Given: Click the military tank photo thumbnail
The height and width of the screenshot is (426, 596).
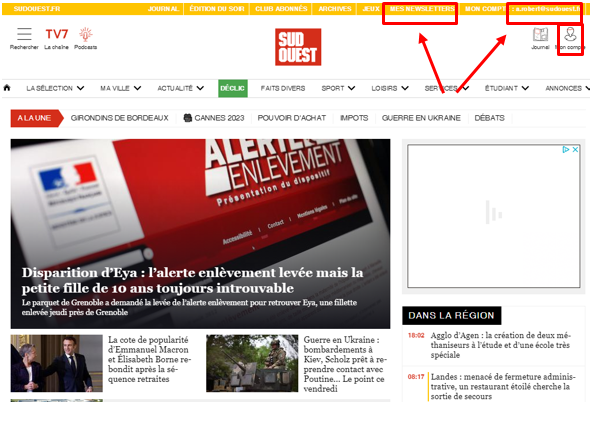Looking at the screenshot, I should pos(252,363).
